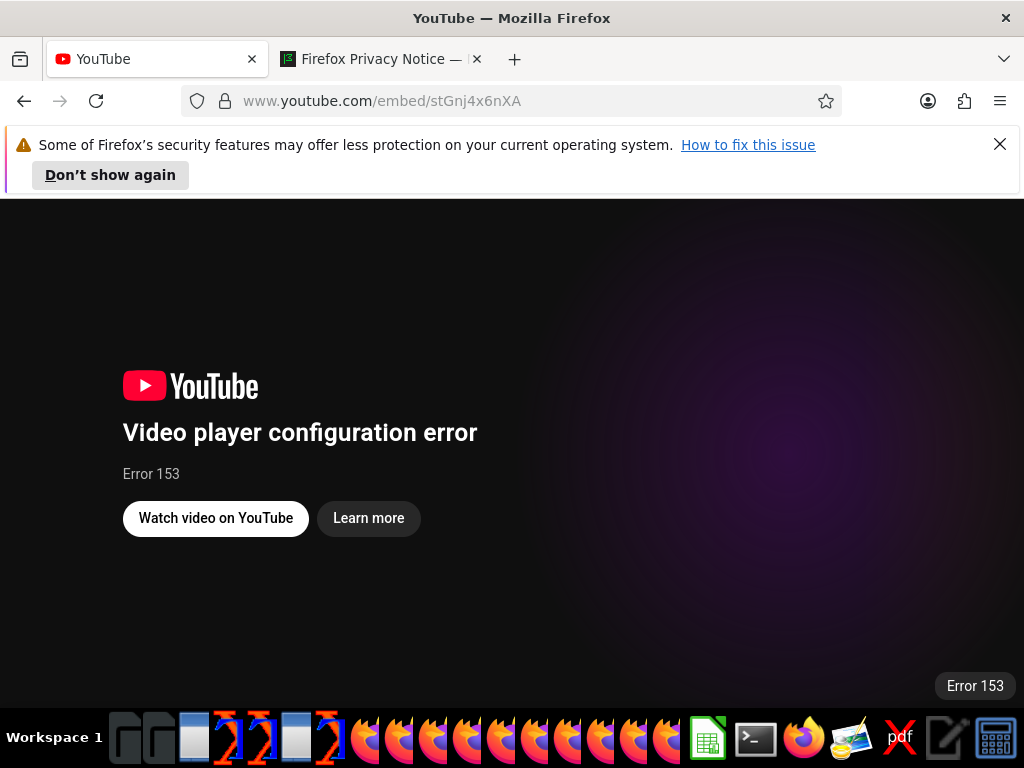This screenshot has width=1024, height=768.
Task: Click the Error 153 badge at bottom right
Action: point(975,686)
